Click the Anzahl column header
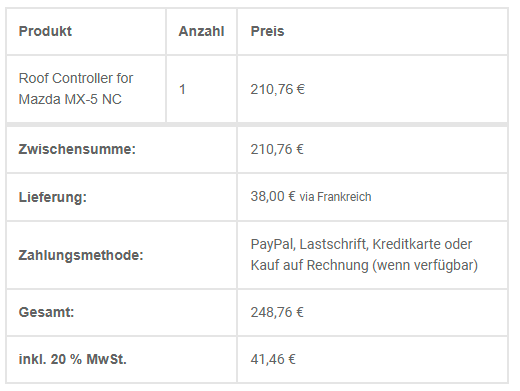The width and height of the screenshot is (520, 391). coord(201,31)
